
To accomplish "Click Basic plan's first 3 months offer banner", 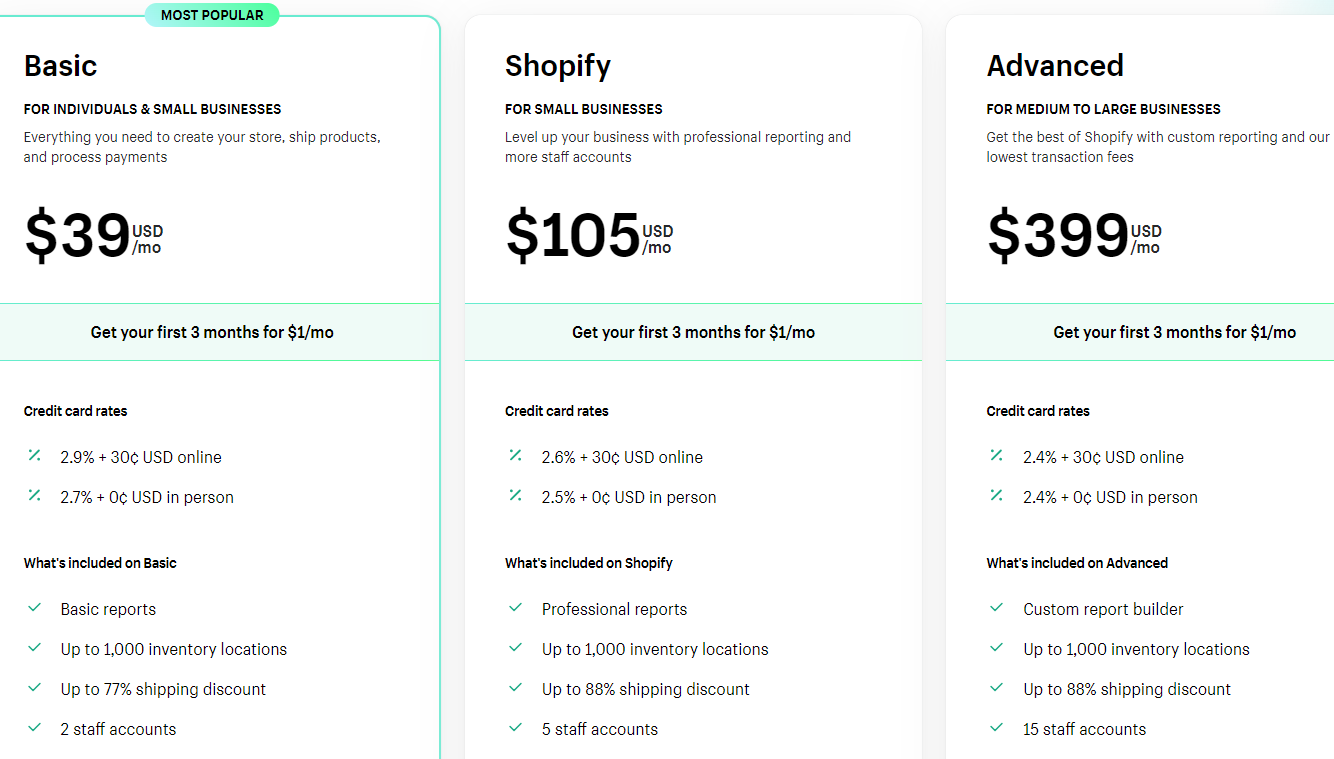I will click(x=212, y=332).
